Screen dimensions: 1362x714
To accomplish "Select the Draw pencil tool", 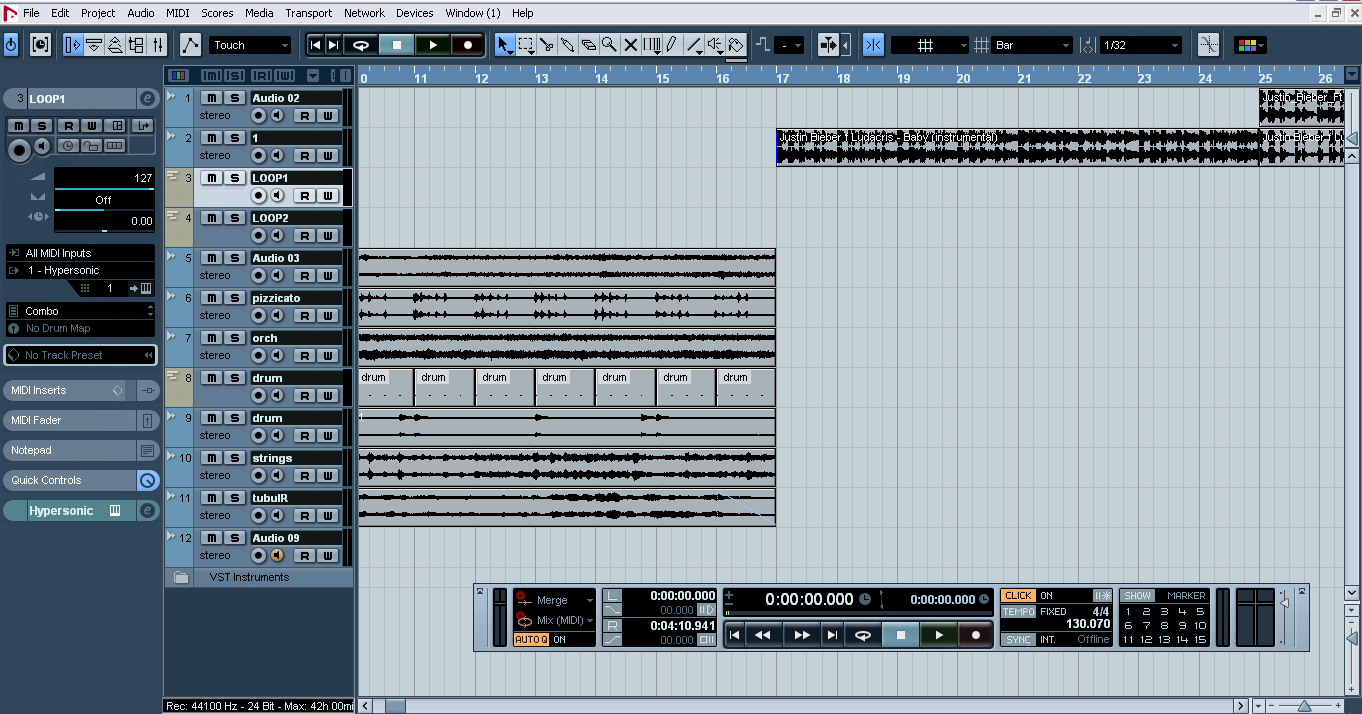I will tap(671, 44).
